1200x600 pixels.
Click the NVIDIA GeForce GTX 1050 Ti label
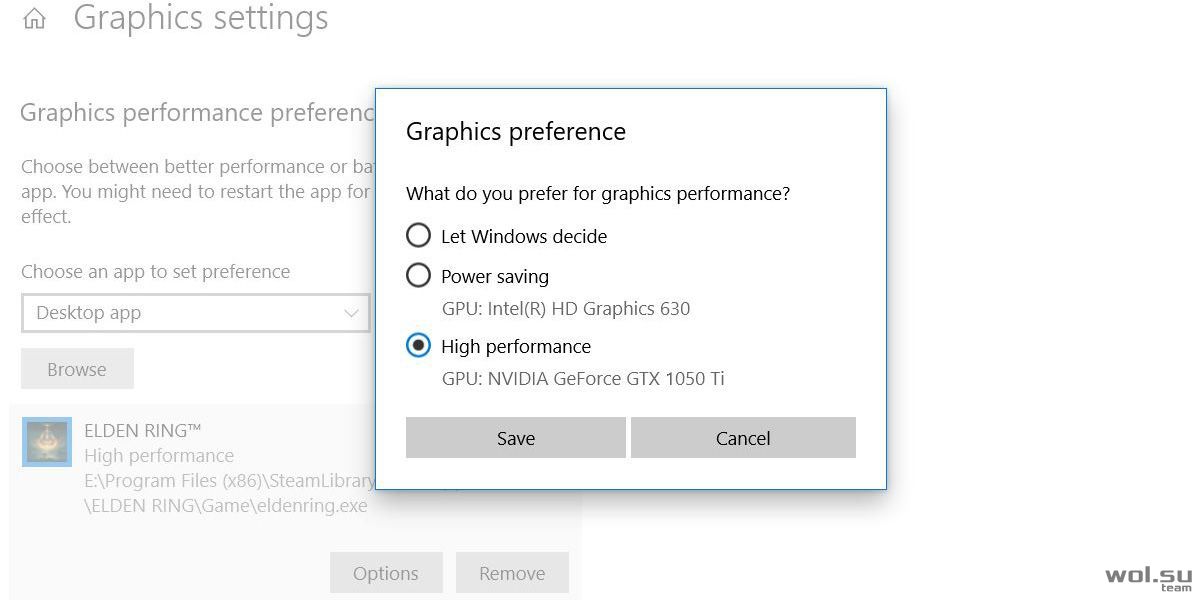(x=583, y=378)
